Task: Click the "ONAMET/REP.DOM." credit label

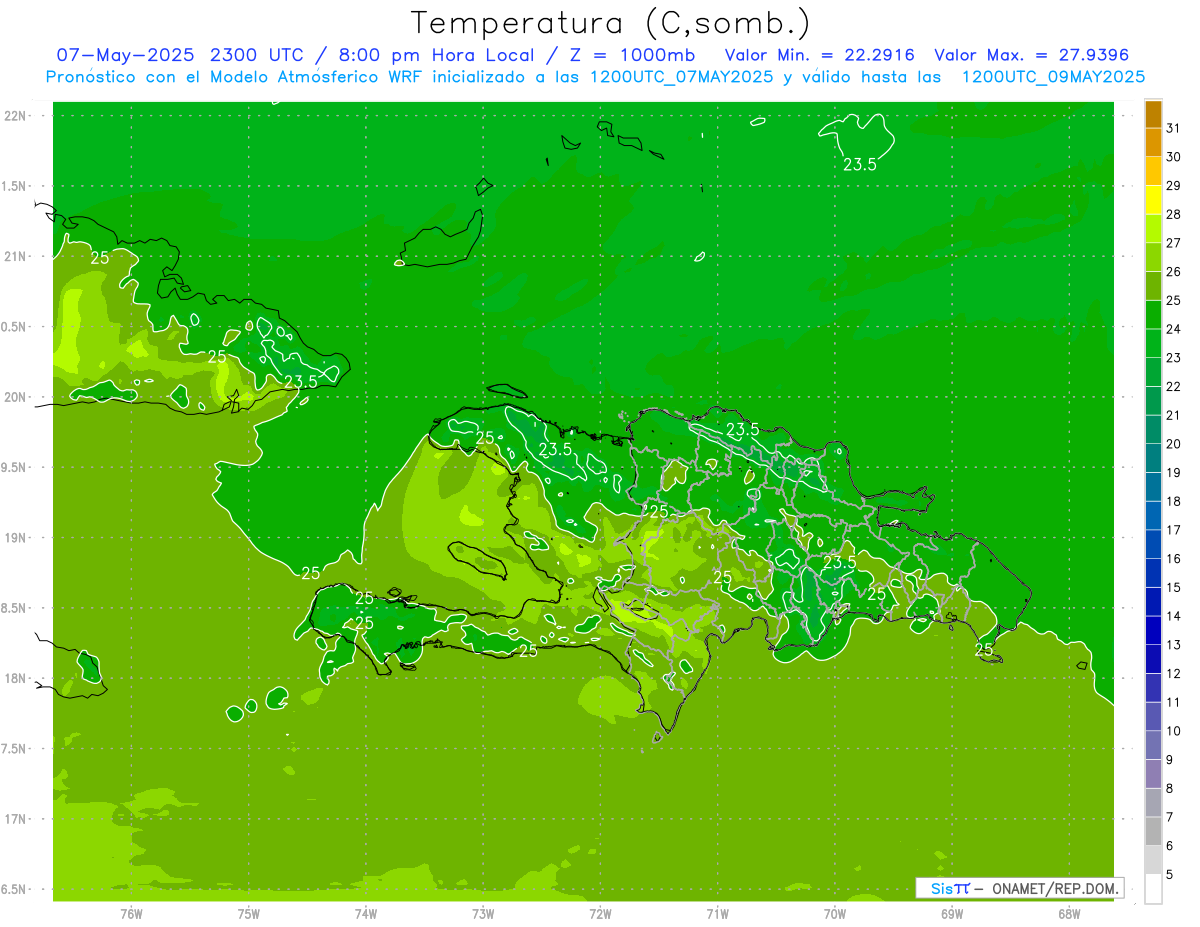Action: tap(1057, 888)
